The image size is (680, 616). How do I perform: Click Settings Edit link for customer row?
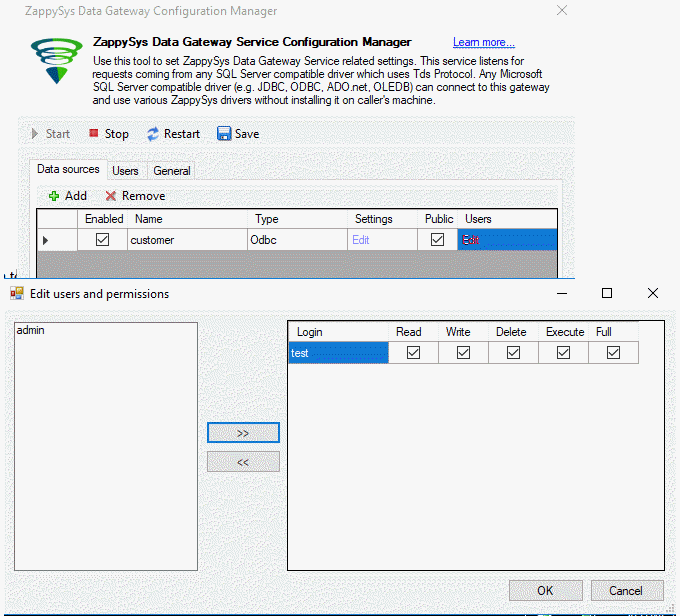pos(360,240)
